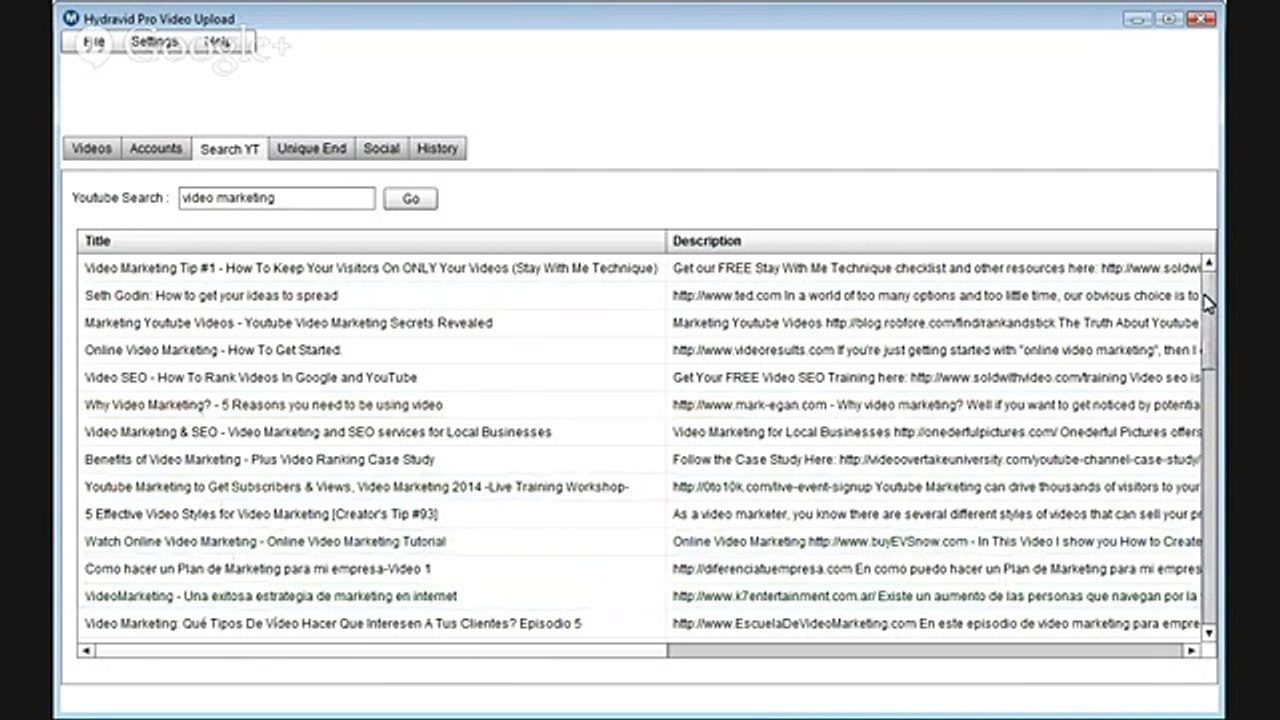This screenshot has height=720, width=1280.
Task: Select "VideoMarketing - Una exitosa estrategia" row
Action: pos(371,596)
